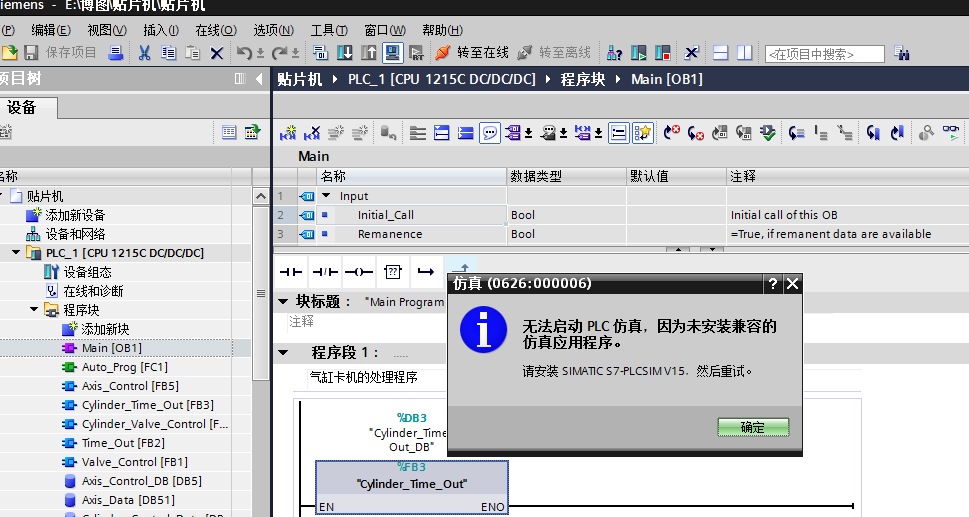Image resolution: width=969 pixels, height=517 pixels.
Task: Select the 设备 tab in project tree
Action: [22, 107]
